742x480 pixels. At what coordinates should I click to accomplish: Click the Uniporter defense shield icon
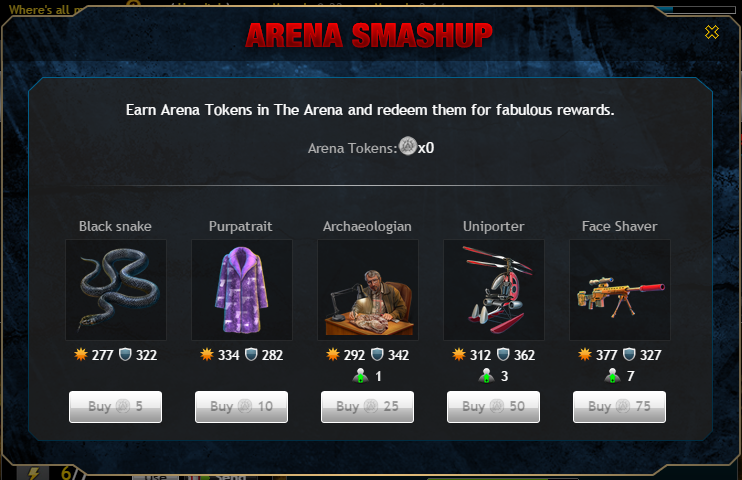click(503, 354)
